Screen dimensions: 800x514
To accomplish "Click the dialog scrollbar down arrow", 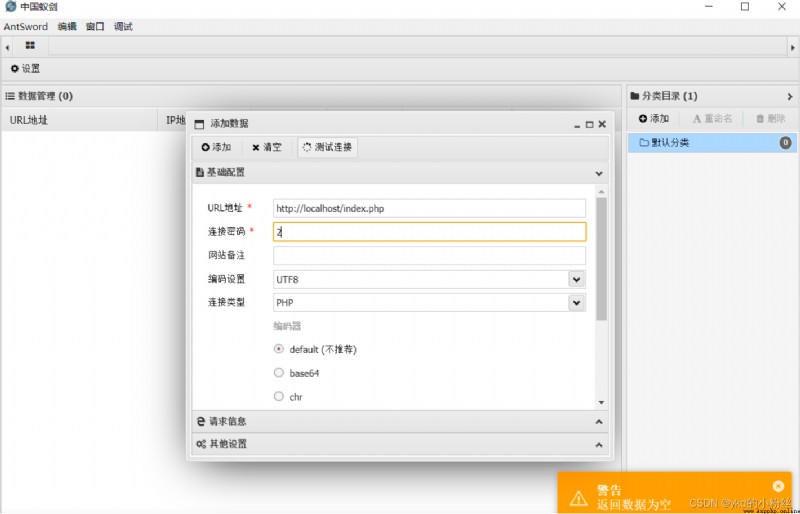I will (601, 403).
